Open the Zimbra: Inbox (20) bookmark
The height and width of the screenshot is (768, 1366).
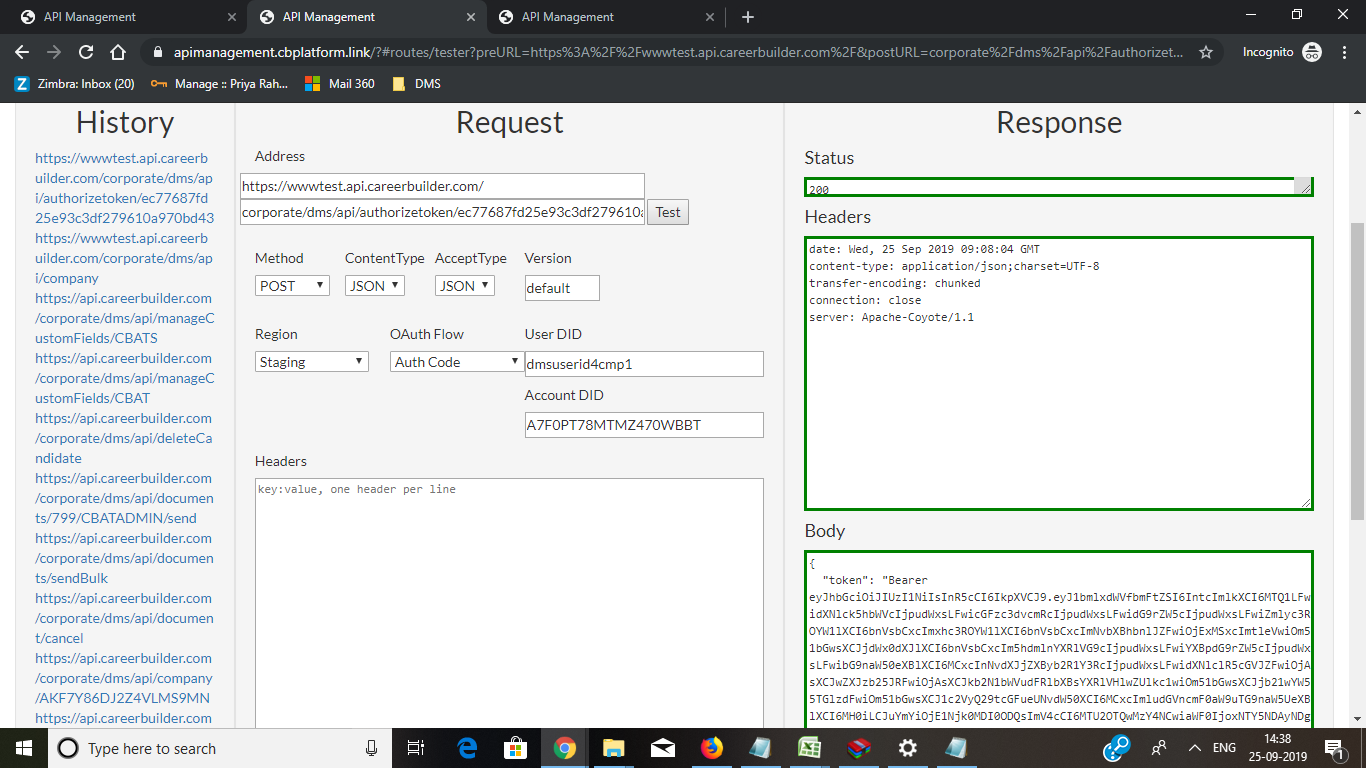pos(75,84)
